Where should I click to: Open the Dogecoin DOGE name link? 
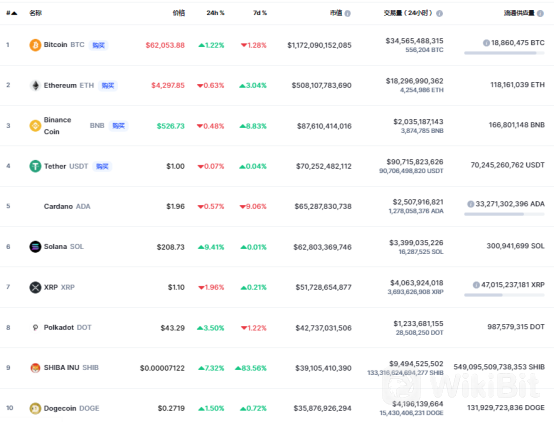tap(71, 408)
